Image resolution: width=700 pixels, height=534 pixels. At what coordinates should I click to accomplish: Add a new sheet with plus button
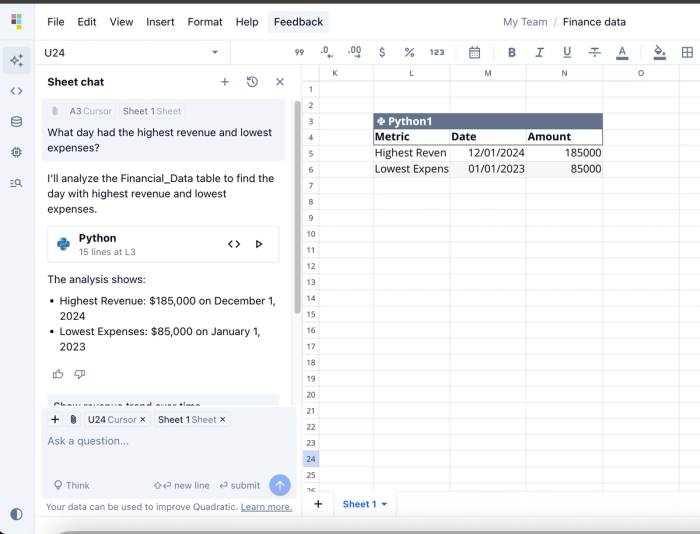pyautogui.click(x=318, y=504)
